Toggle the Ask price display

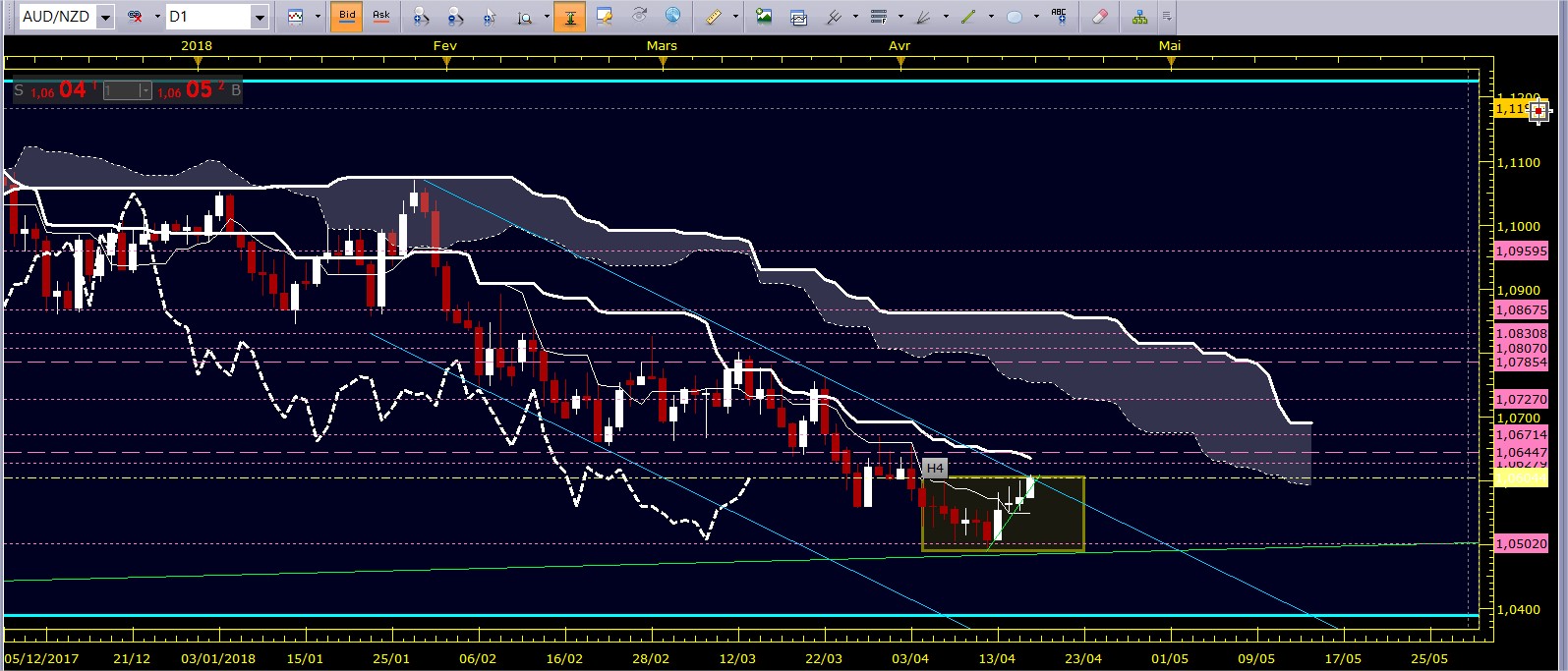coord(381,17)
